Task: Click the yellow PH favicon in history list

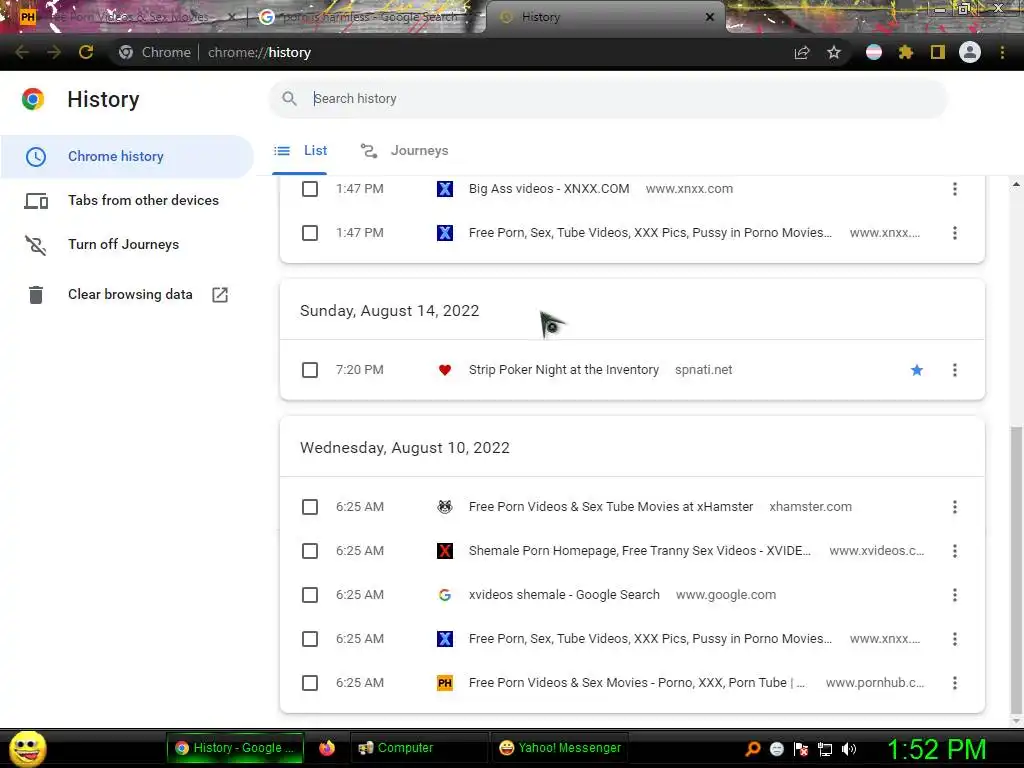Action: point(445,683)
